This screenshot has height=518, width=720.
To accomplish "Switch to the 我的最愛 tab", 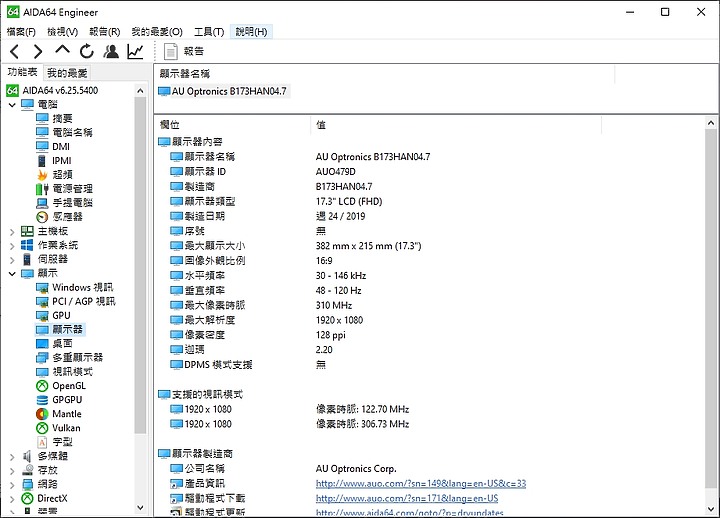I will 67,73.
